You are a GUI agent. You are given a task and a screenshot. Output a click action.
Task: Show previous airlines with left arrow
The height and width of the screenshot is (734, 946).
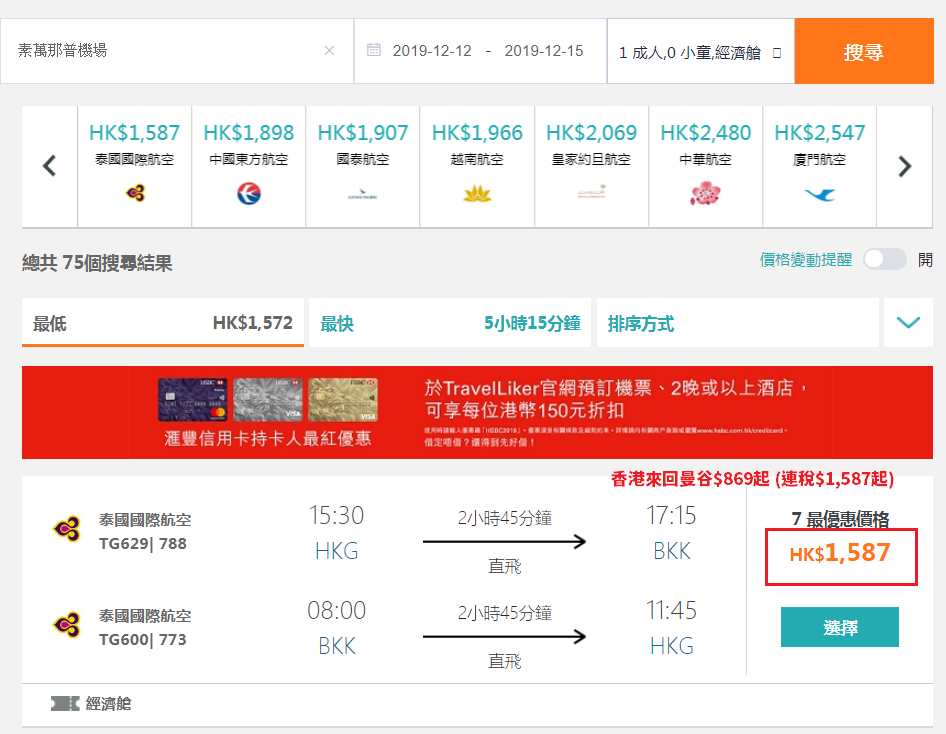point(49,166)
